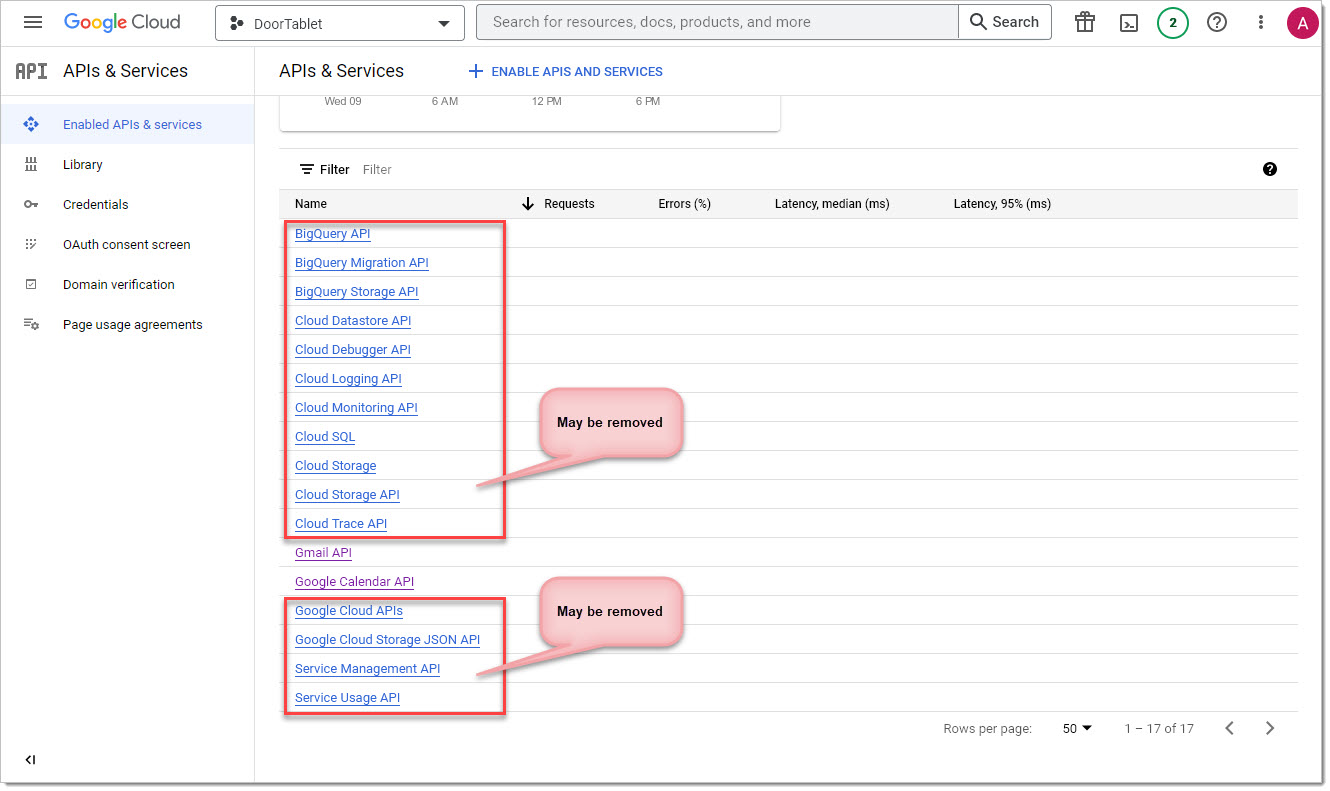Open the main navigation hamburger menu
The image size is (1330, 791).
tap(33, 22)
